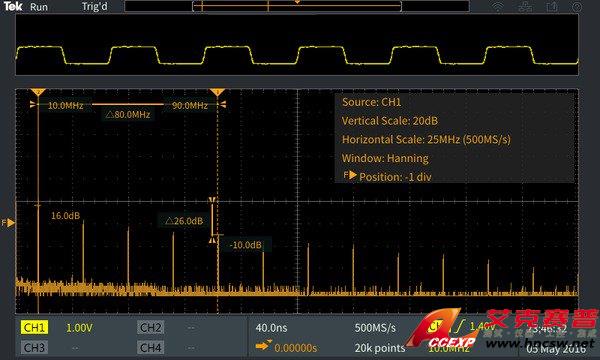Click the Wi-Fi status icon
This screenshot has height=360, width=600.
pyautogui.click(x=497, y=7)
